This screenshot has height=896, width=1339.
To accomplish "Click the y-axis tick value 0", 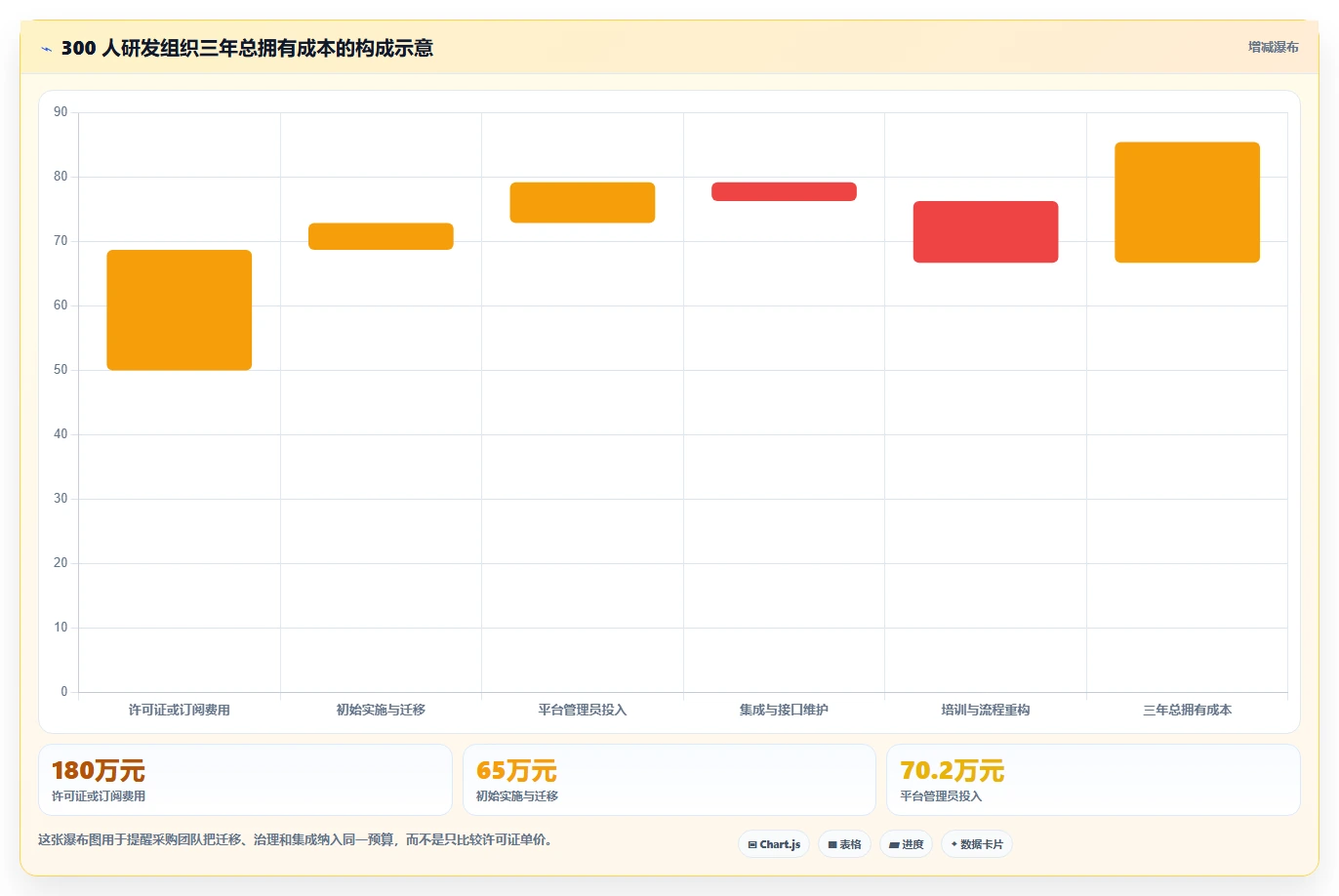I will click(64, 692).
